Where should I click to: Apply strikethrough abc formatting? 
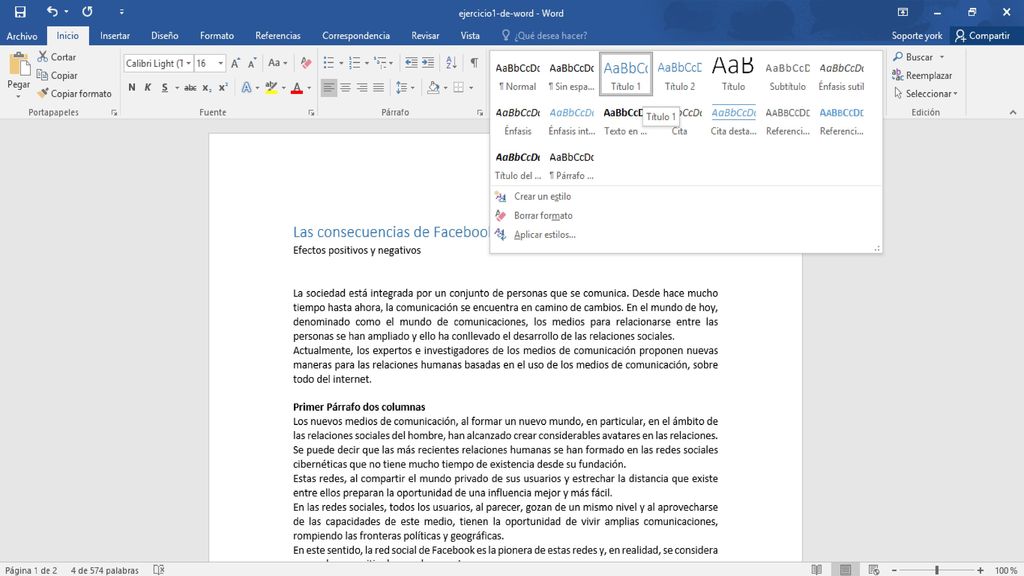click(190, 88)
